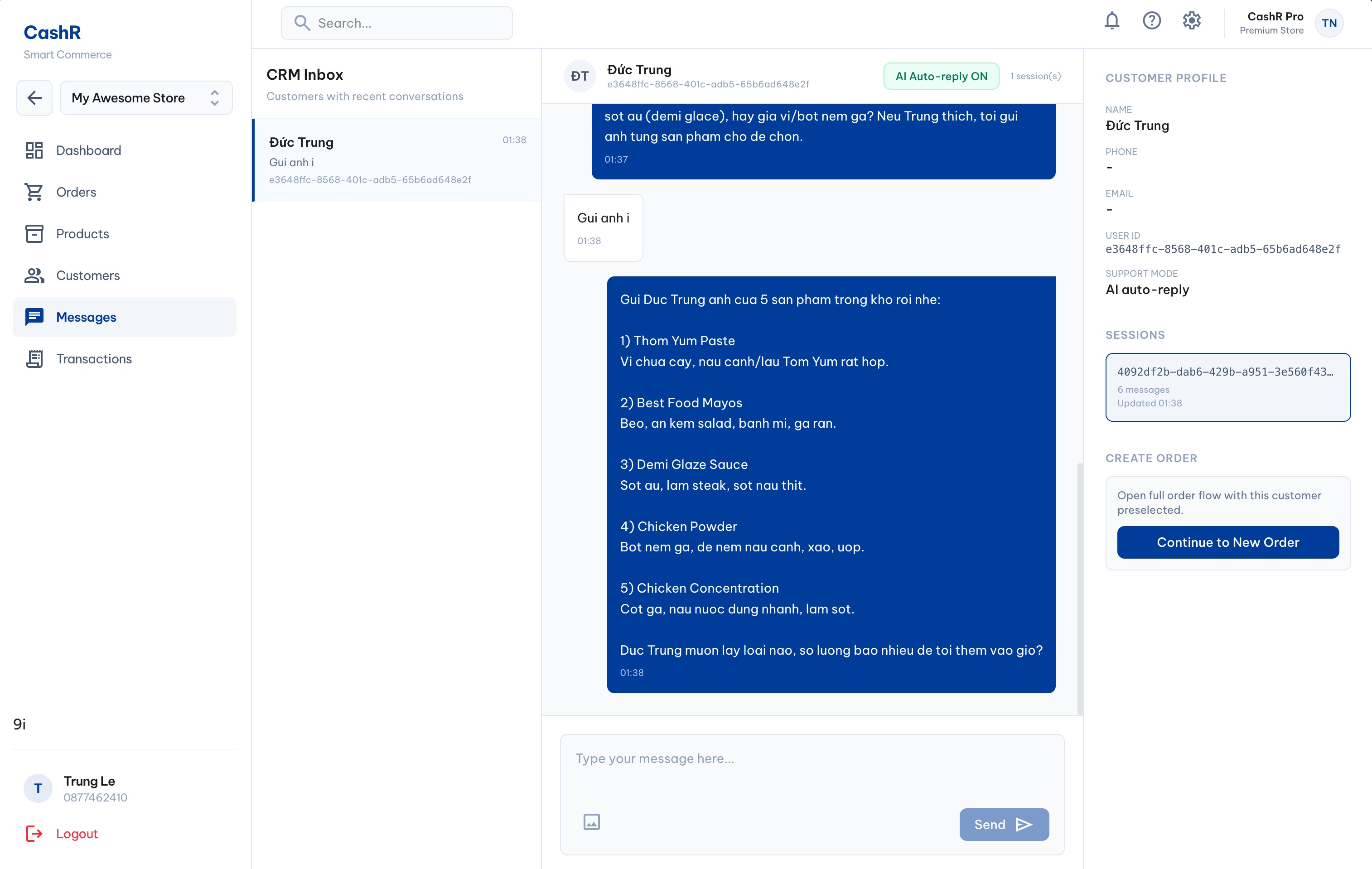Click the notifications bell icon
This screenshot has width=1372, height=869.
pos(1111,21)
